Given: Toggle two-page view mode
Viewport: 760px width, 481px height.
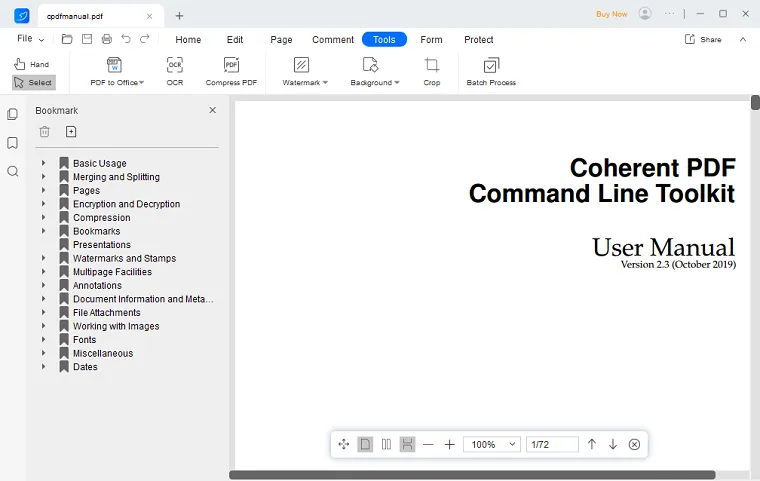Looking at the screenshot, I should 386,444.
